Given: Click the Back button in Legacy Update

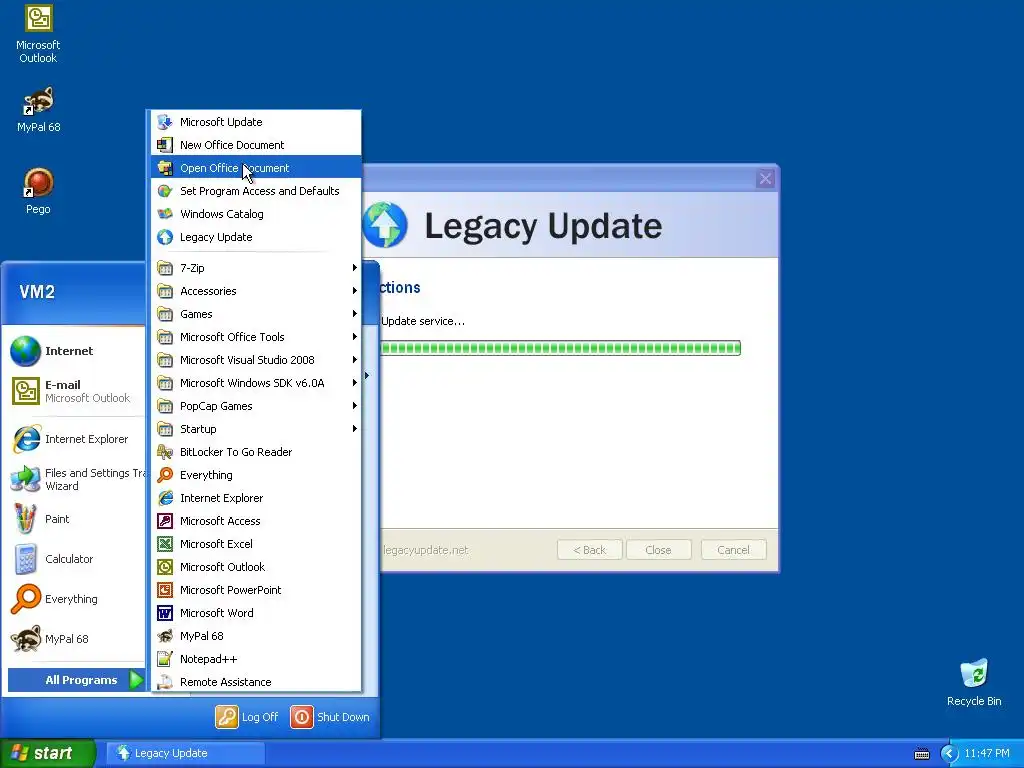Looking at the screenshot, I should [x=590, y=550].
